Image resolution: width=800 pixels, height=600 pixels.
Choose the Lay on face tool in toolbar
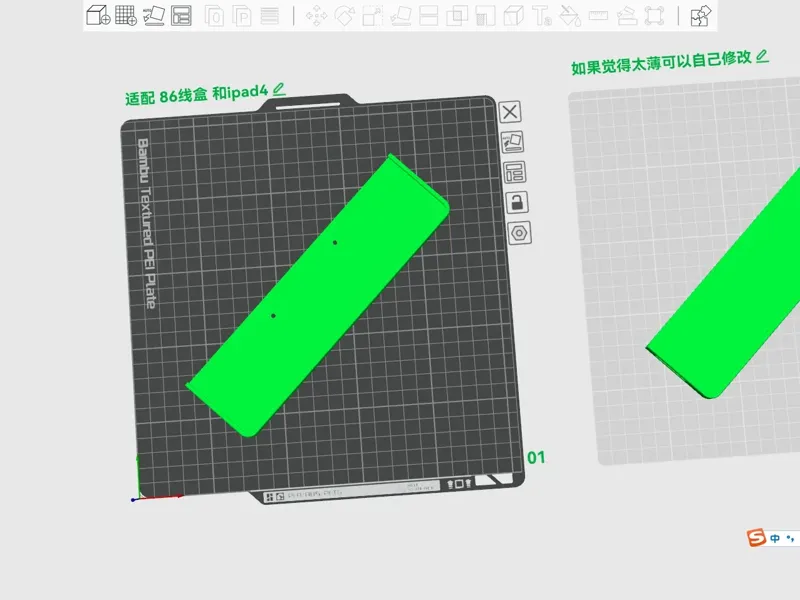(401, 16)
